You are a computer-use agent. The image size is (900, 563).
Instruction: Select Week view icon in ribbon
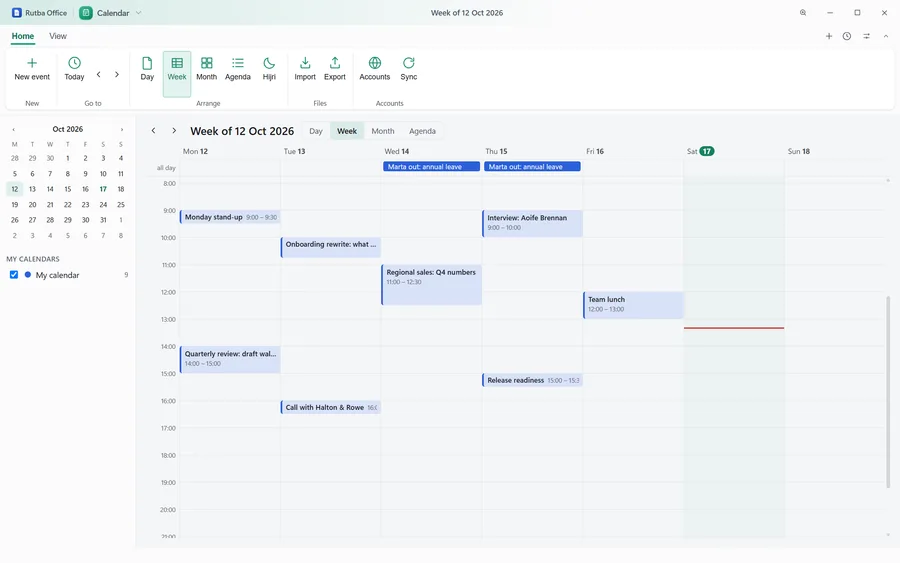click(x=177, y=74)
